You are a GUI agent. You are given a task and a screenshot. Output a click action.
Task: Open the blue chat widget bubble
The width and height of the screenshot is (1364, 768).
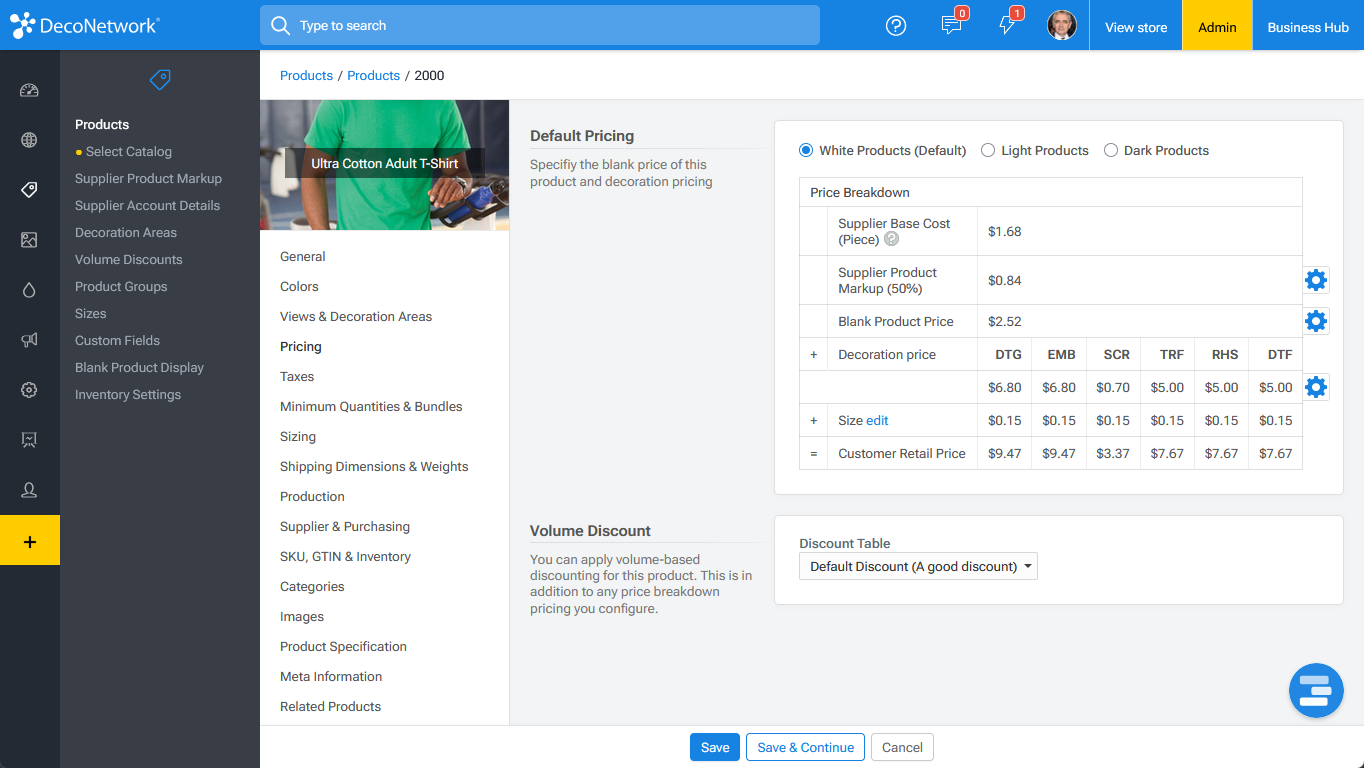point(1316,691)
